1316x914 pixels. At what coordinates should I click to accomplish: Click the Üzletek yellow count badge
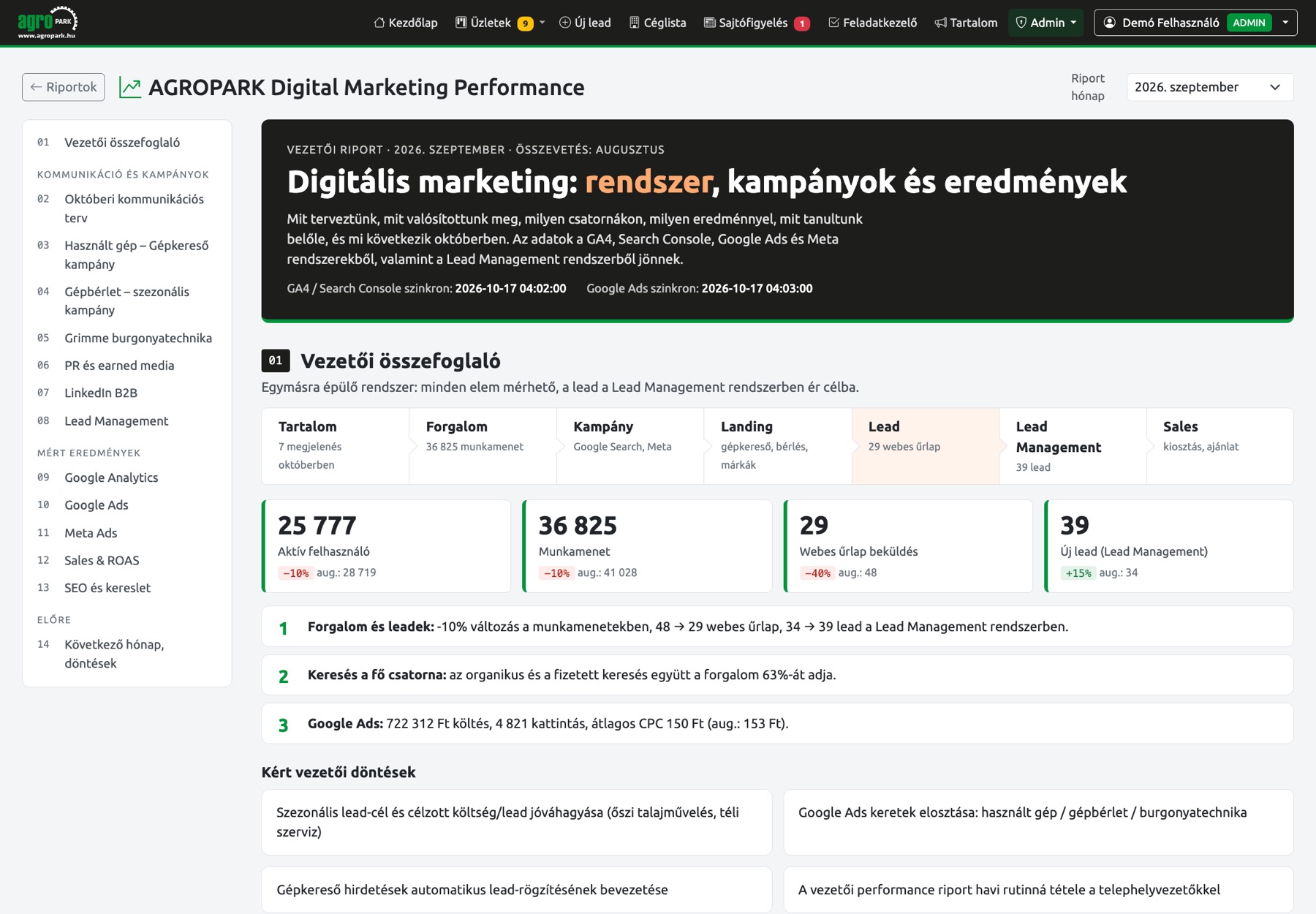click(525, 23)
